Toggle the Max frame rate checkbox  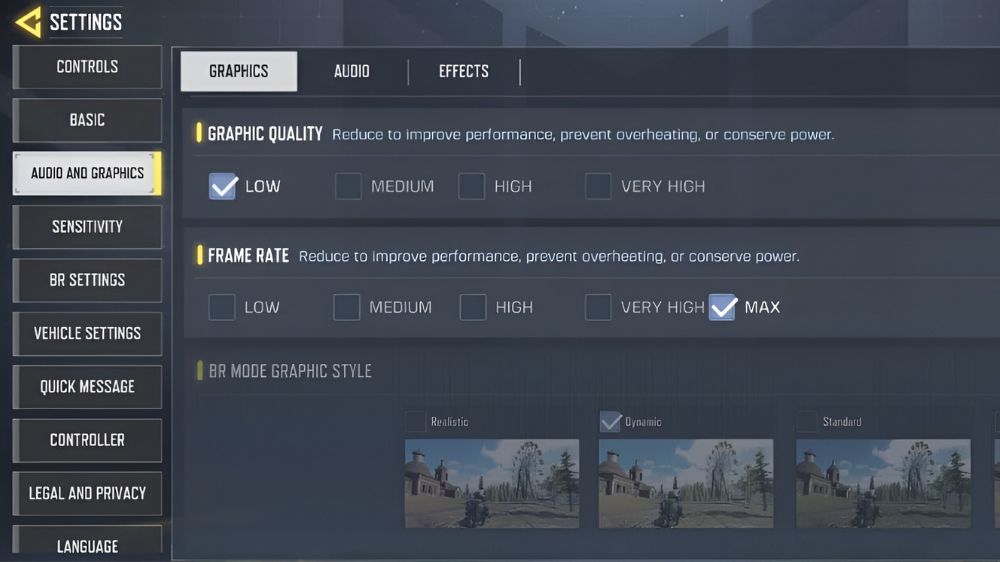pyautogui.click(x=722, y=307)
